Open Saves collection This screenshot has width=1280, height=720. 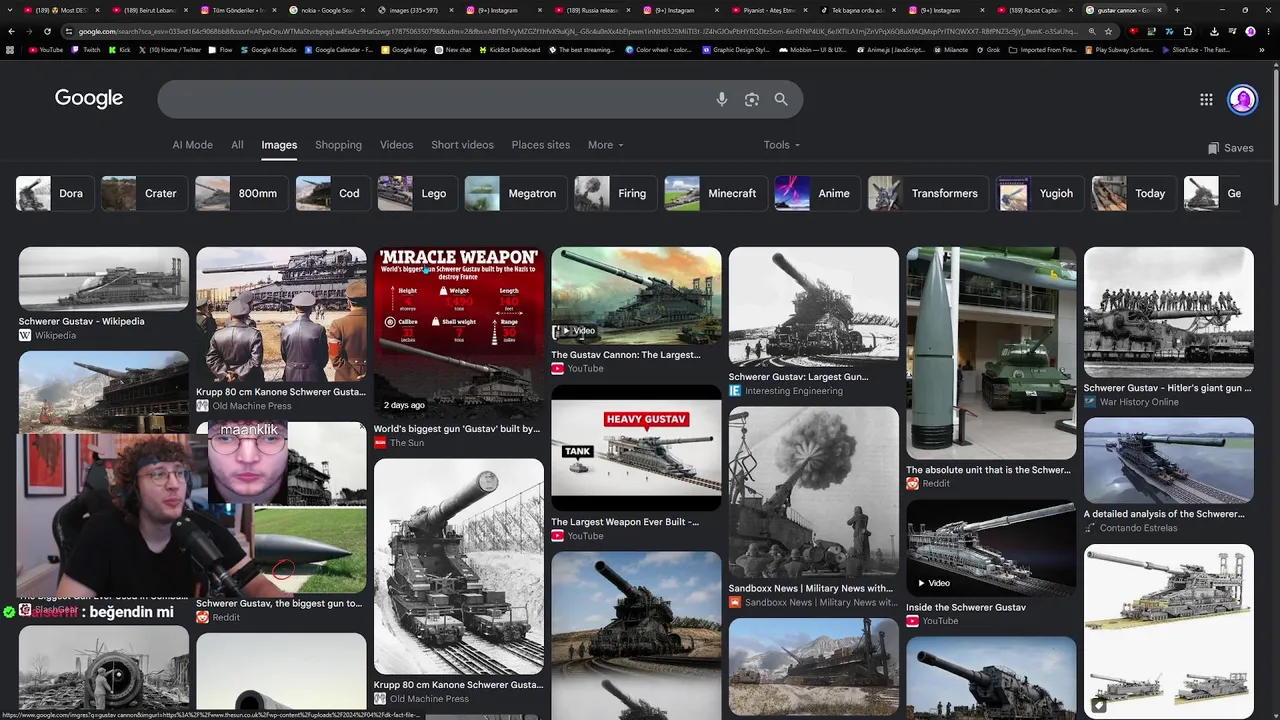point(1230,148)
